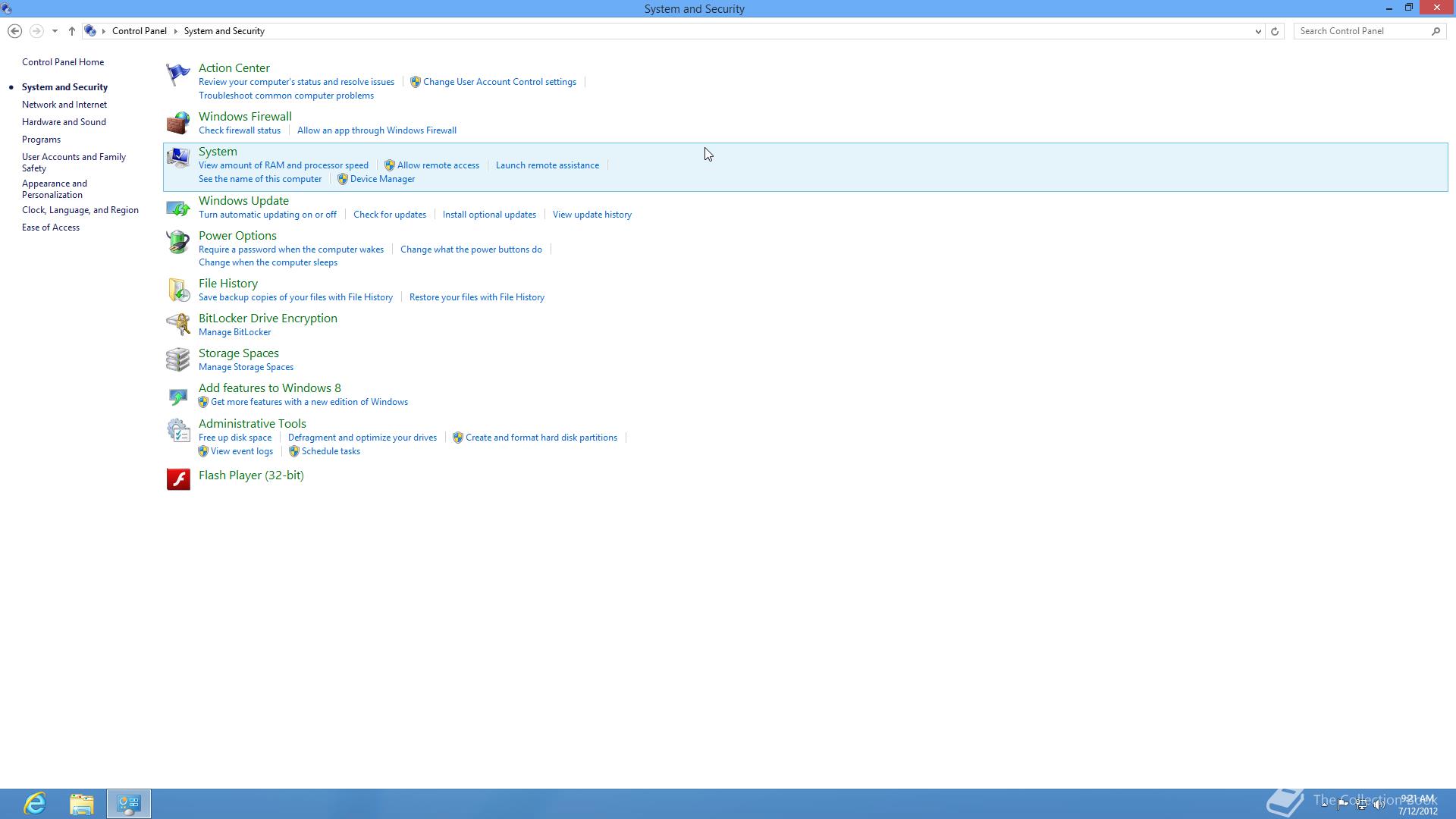Click the BitLocker Drive Encryption key icon
Screen dimensions: 1456x819
click(x=178, y=325)
